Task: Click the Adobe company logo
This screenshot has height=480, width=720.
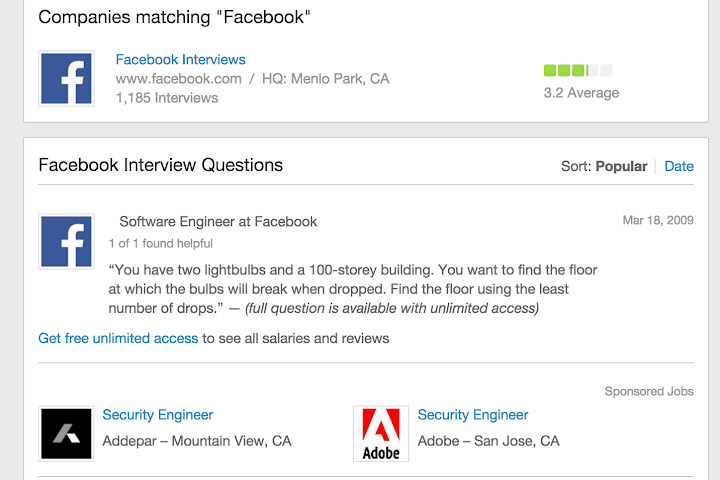Action: pos(381,433)
